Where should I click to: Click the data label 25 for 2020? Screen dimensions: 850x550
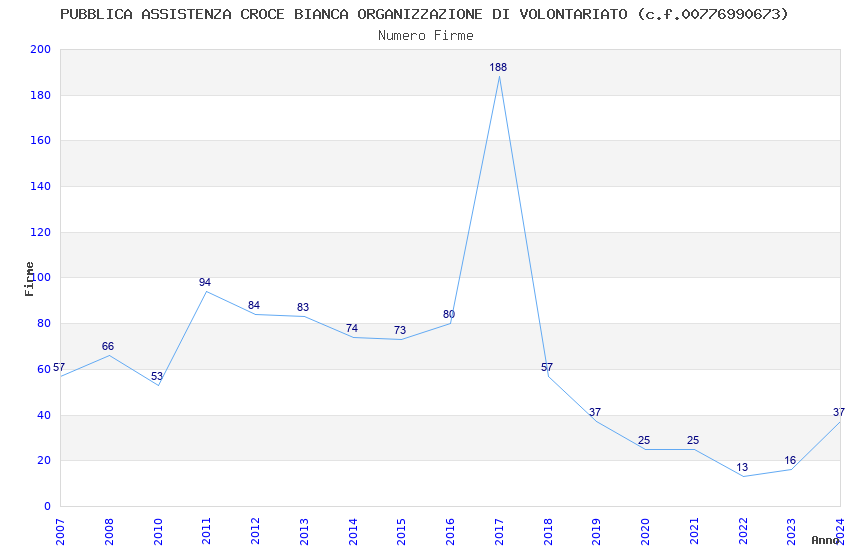pyautogui.click(x=643, y=441)
